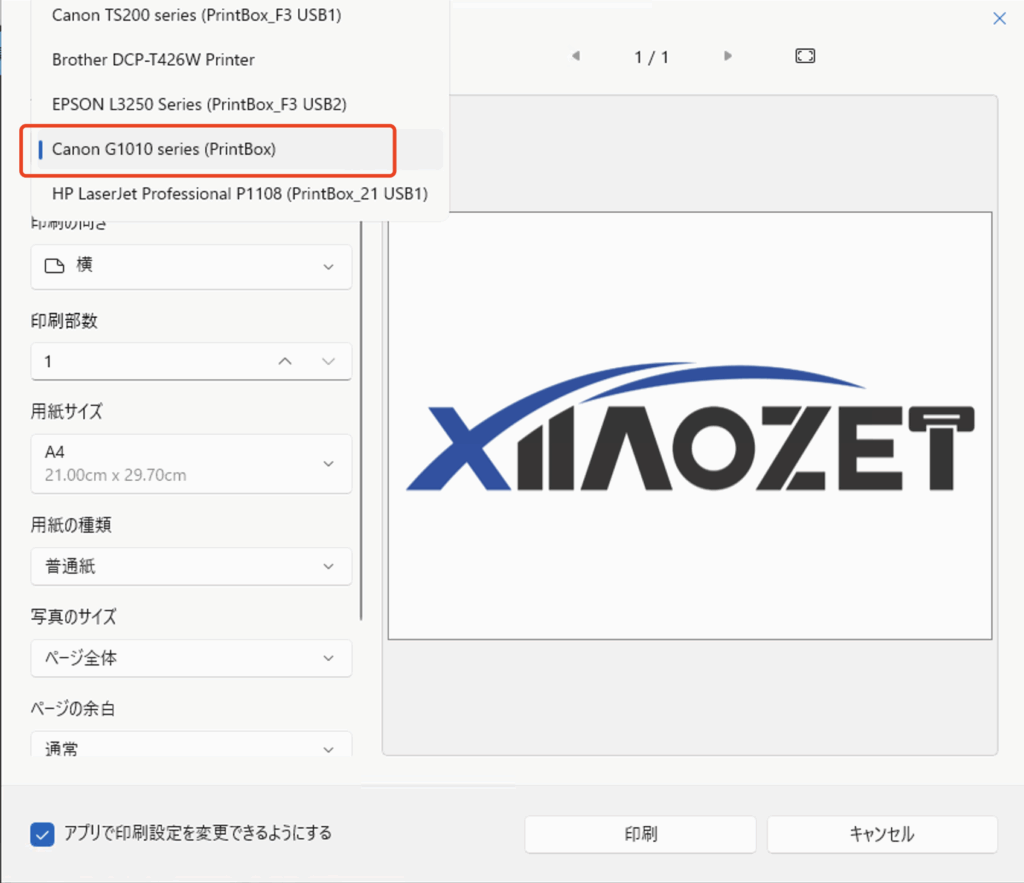The image size is (1024, 883).
Task: Pick HP LaserJet Professional P1108 printer
Action: 239,194
